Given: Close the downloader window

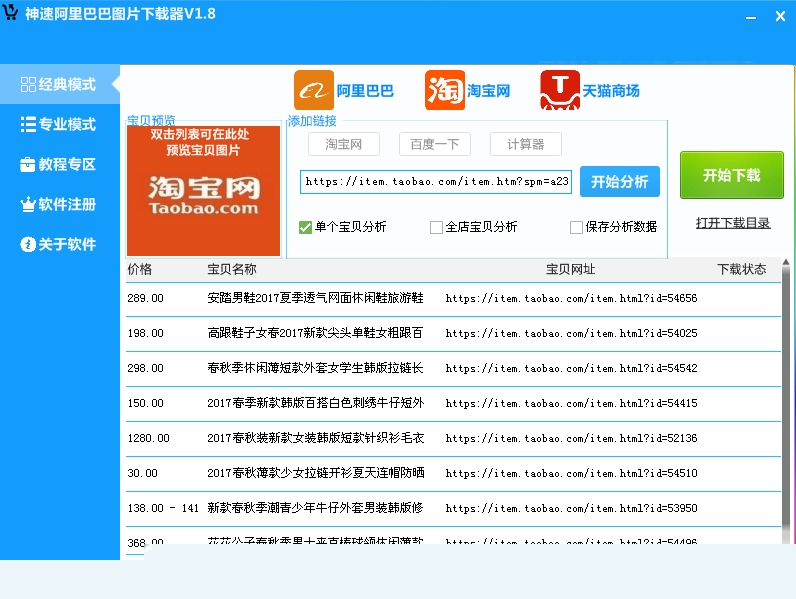Looking at the screenshot, I should pos(780,17).
